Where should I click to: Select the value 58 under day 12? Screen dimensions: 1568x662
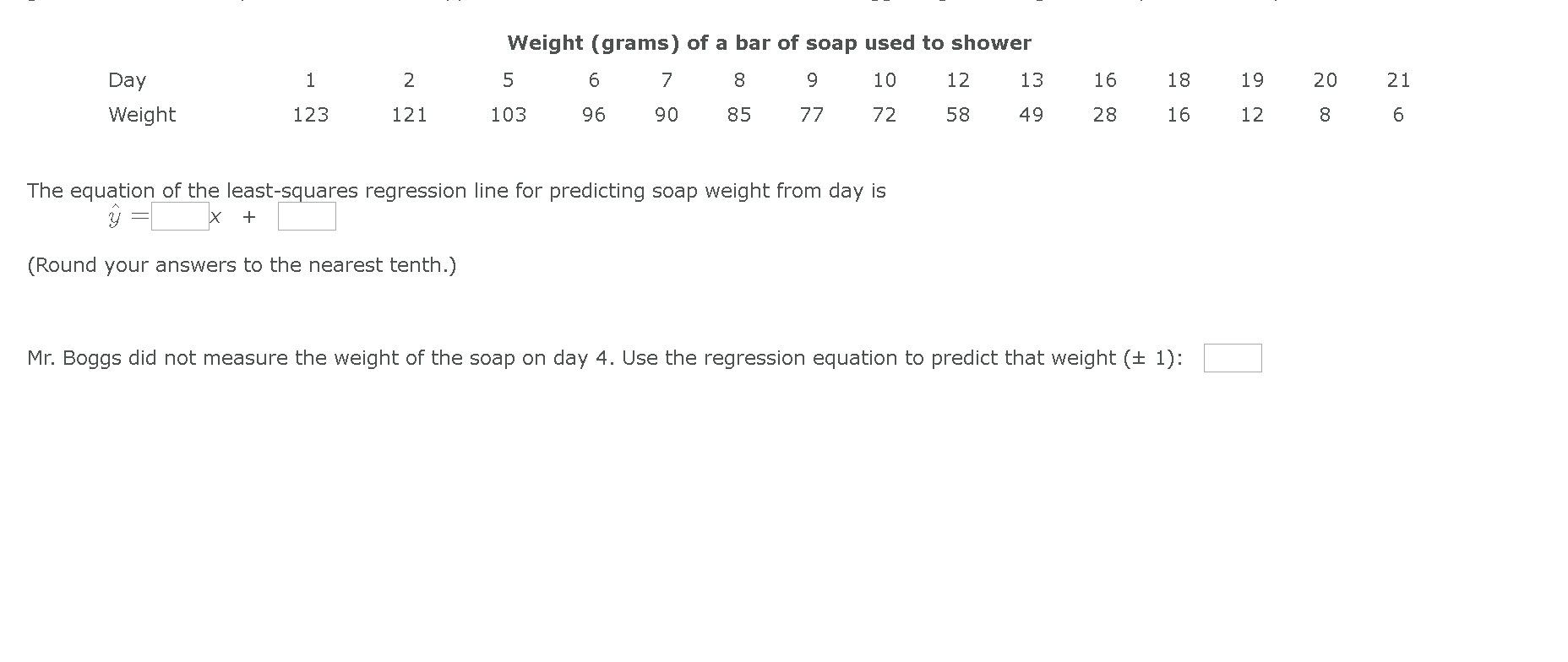coord(959,115)
